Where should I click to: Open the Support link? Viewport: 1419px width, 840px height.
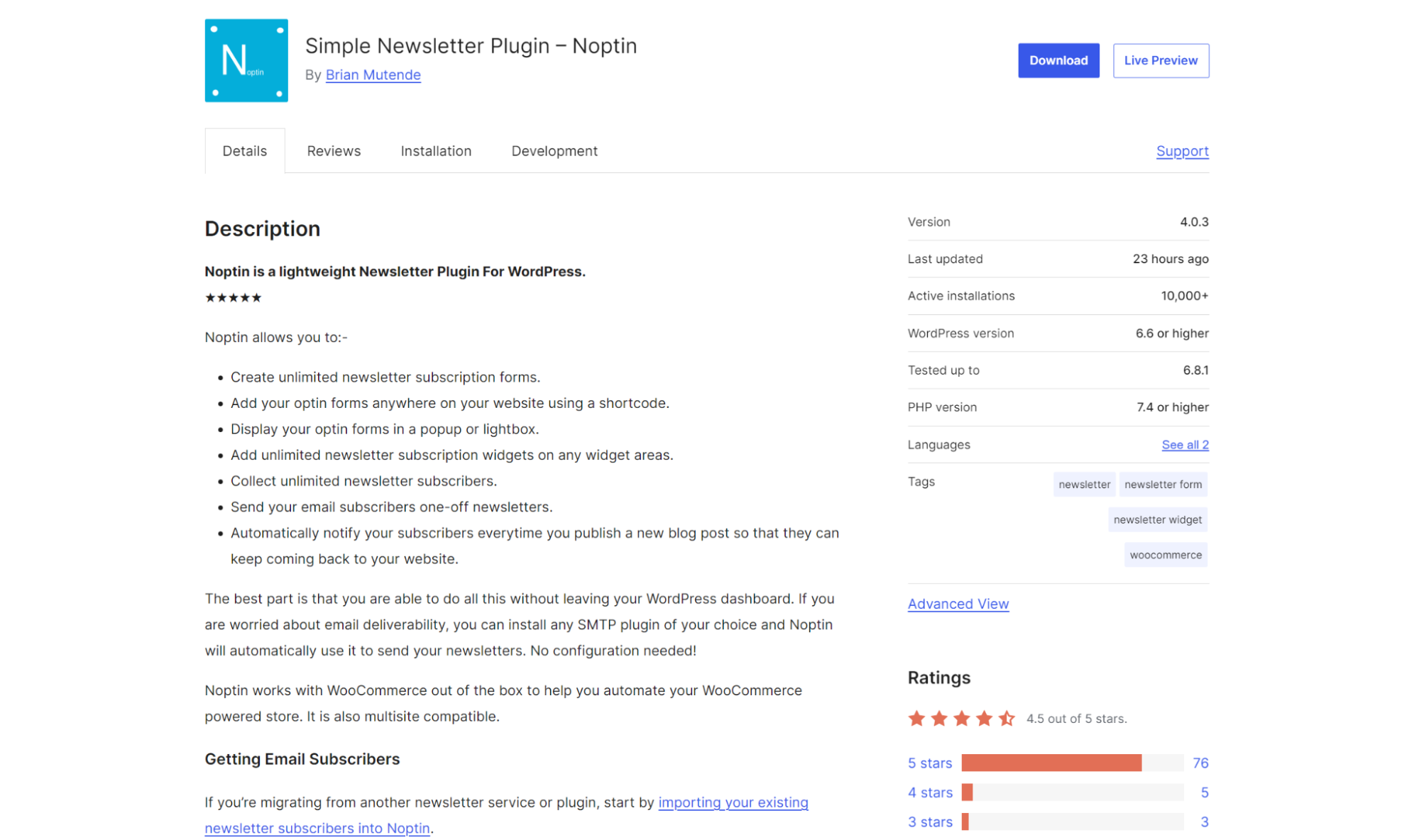tap(1182, 150)
